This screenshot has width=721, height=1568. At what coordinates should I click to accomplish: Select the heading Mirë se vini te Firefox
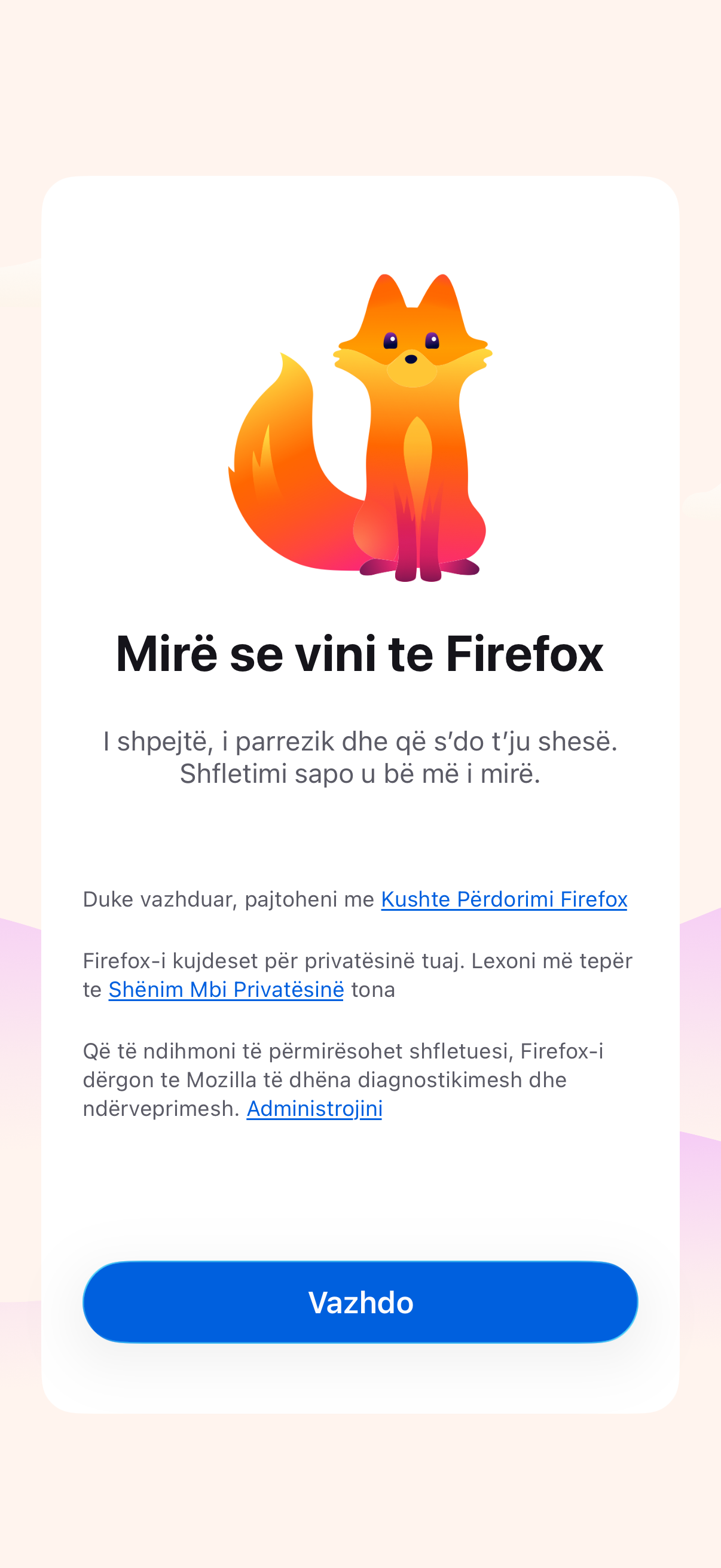359,654
